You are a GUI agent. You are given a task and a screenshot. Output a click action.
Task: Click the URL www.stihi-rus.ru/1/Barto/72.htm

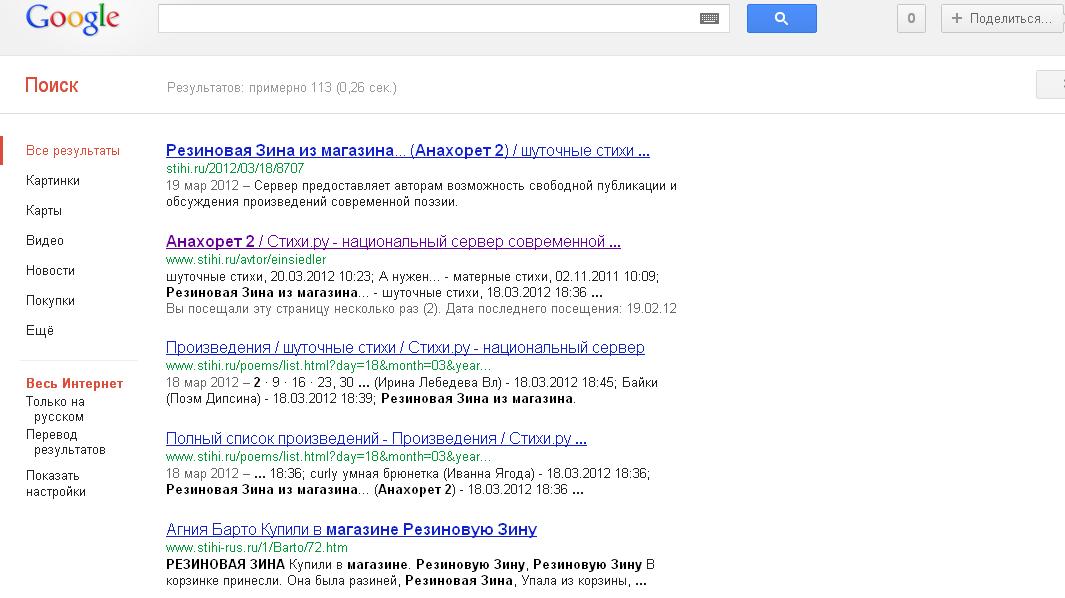click(x=257, y=548)
